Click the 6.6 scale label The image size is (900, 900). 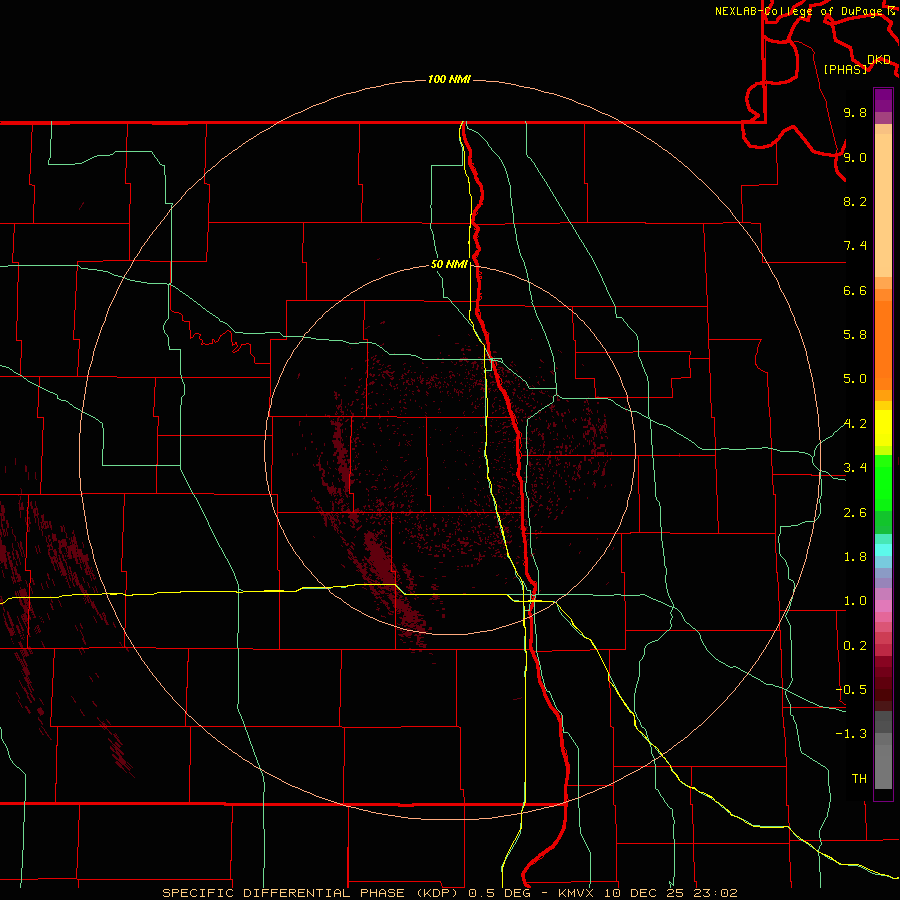pyautogui.click(x=855, y=290)
